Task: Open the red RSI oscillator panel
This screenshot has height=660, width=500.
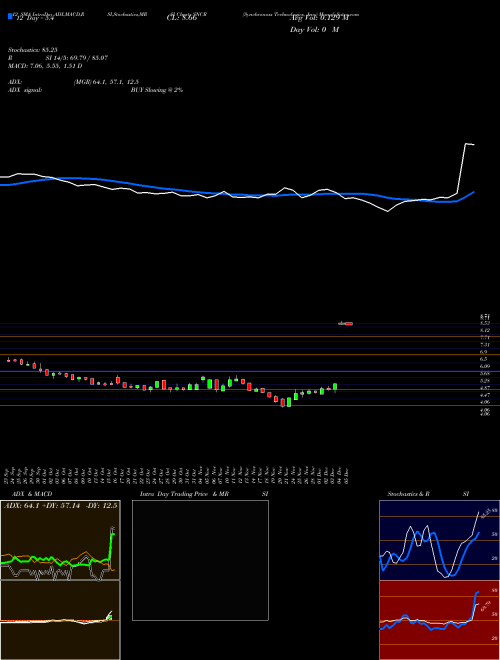Action: [x=439, y=620]
